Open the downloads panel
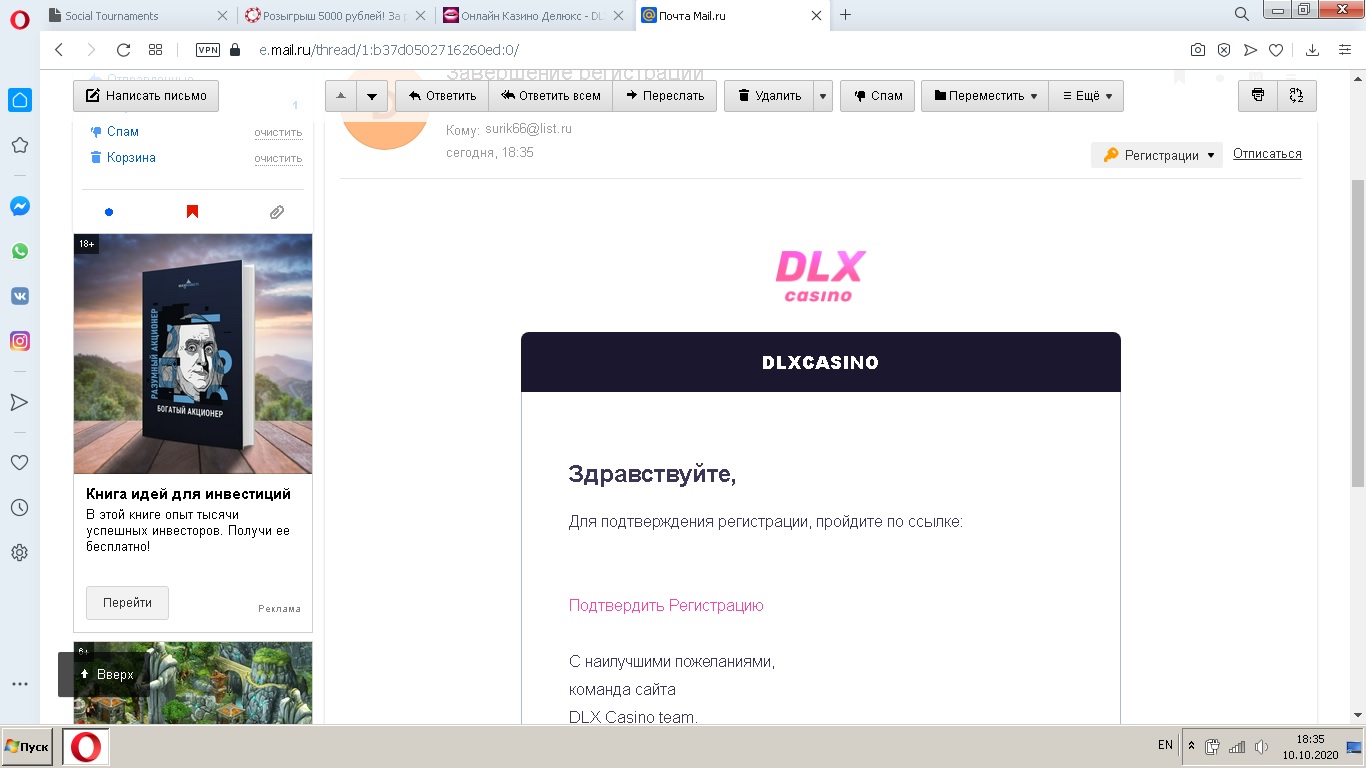This screenshot has width=1366, height=768. (x=1313, y=50)
